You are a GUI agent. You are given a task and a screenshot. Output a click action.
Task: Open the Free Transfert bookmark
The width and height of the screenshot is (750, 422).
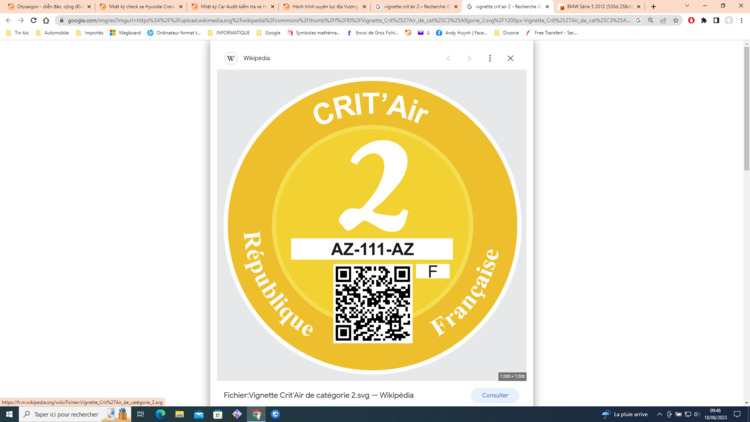click(x=551, y=33)
